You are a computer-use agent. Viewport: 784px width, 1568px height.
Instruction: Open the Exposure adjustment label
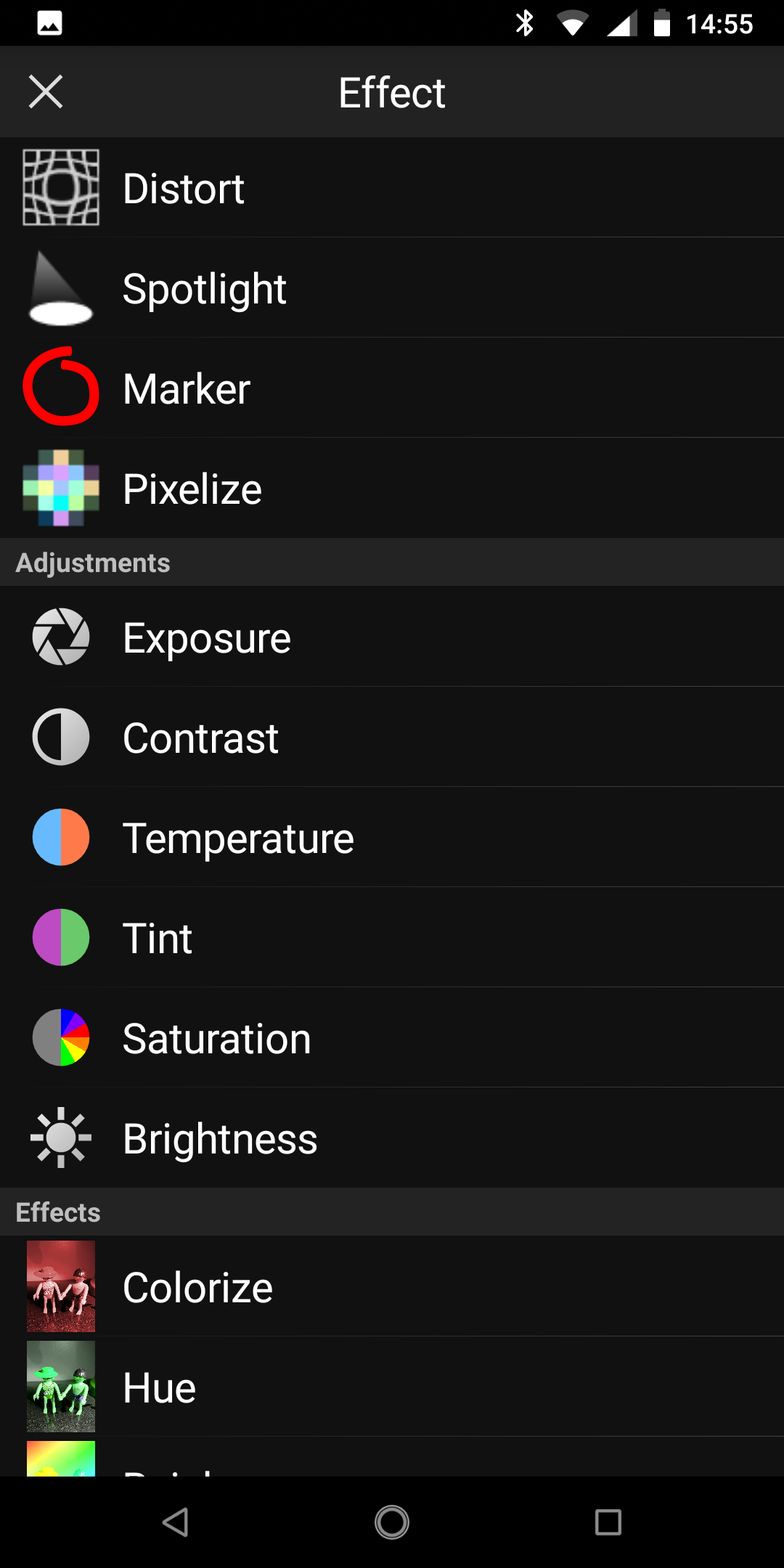207,638
